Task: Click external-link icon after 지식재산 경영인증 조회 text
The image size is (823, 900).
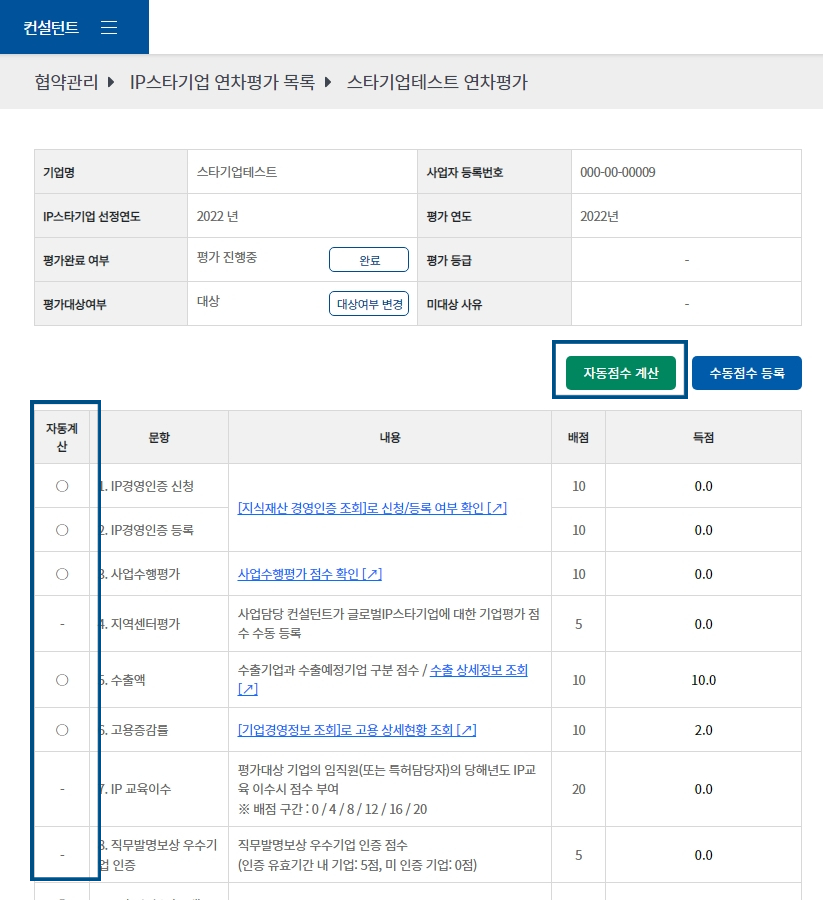Action: click(496, 508)
